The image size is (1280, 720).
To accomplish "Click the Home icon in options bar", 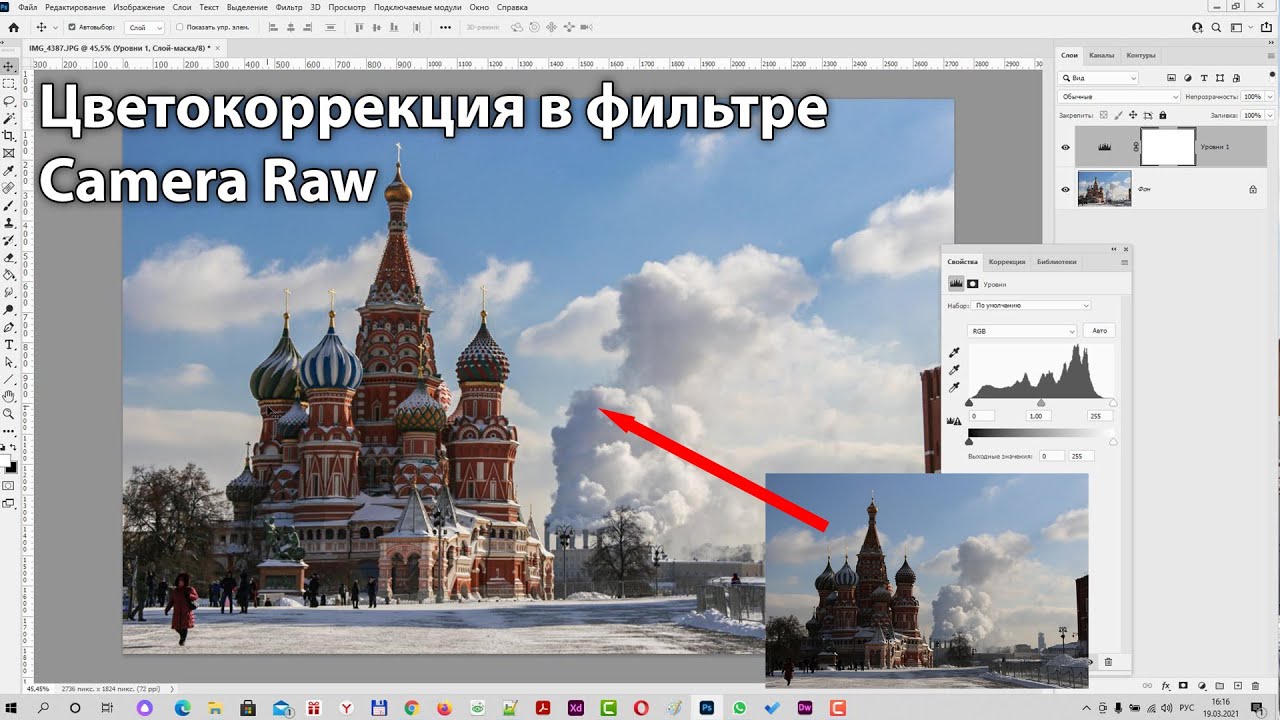I will [13, 28].
